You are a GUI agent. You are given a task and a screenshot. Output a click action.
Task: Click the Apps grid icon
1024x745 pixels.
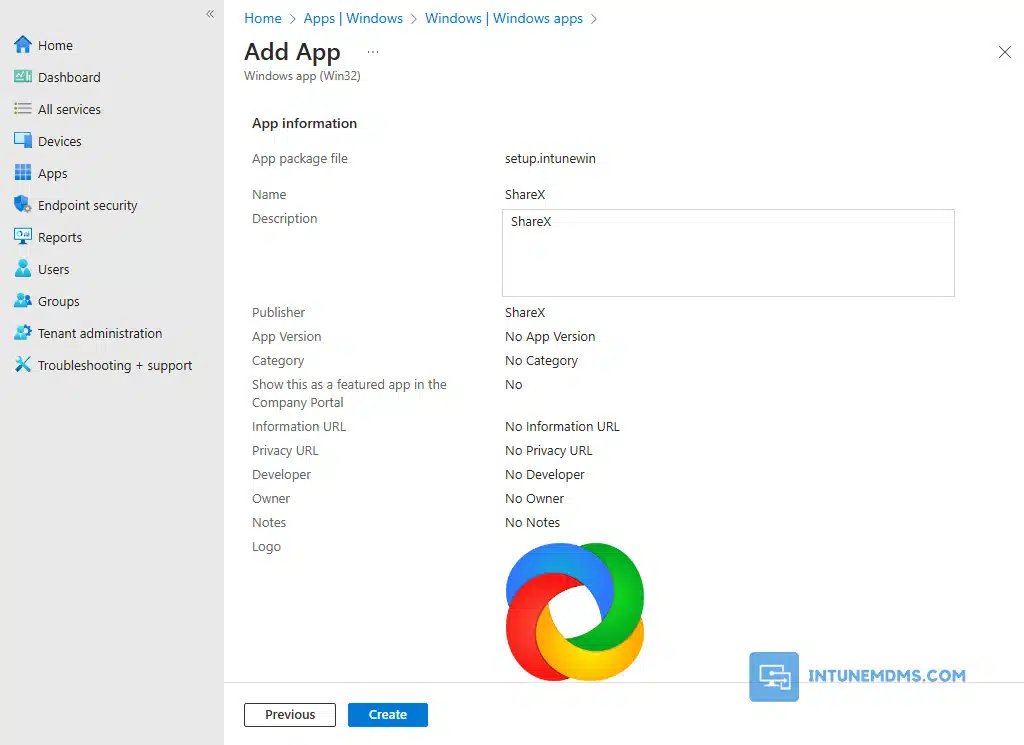point(22,173)
